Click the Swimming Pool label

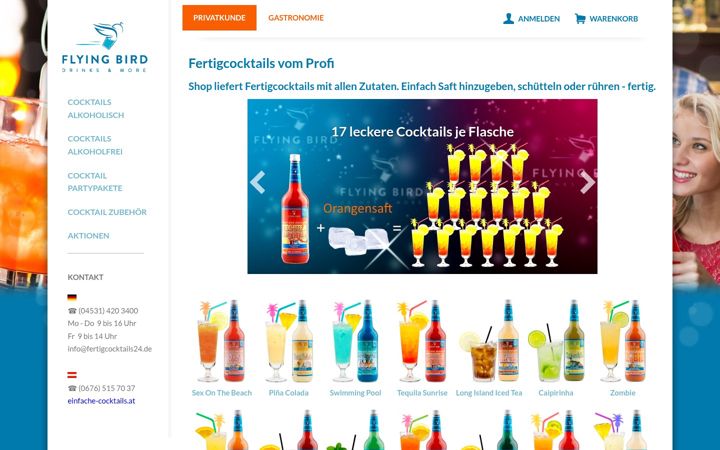click(355, 393)
